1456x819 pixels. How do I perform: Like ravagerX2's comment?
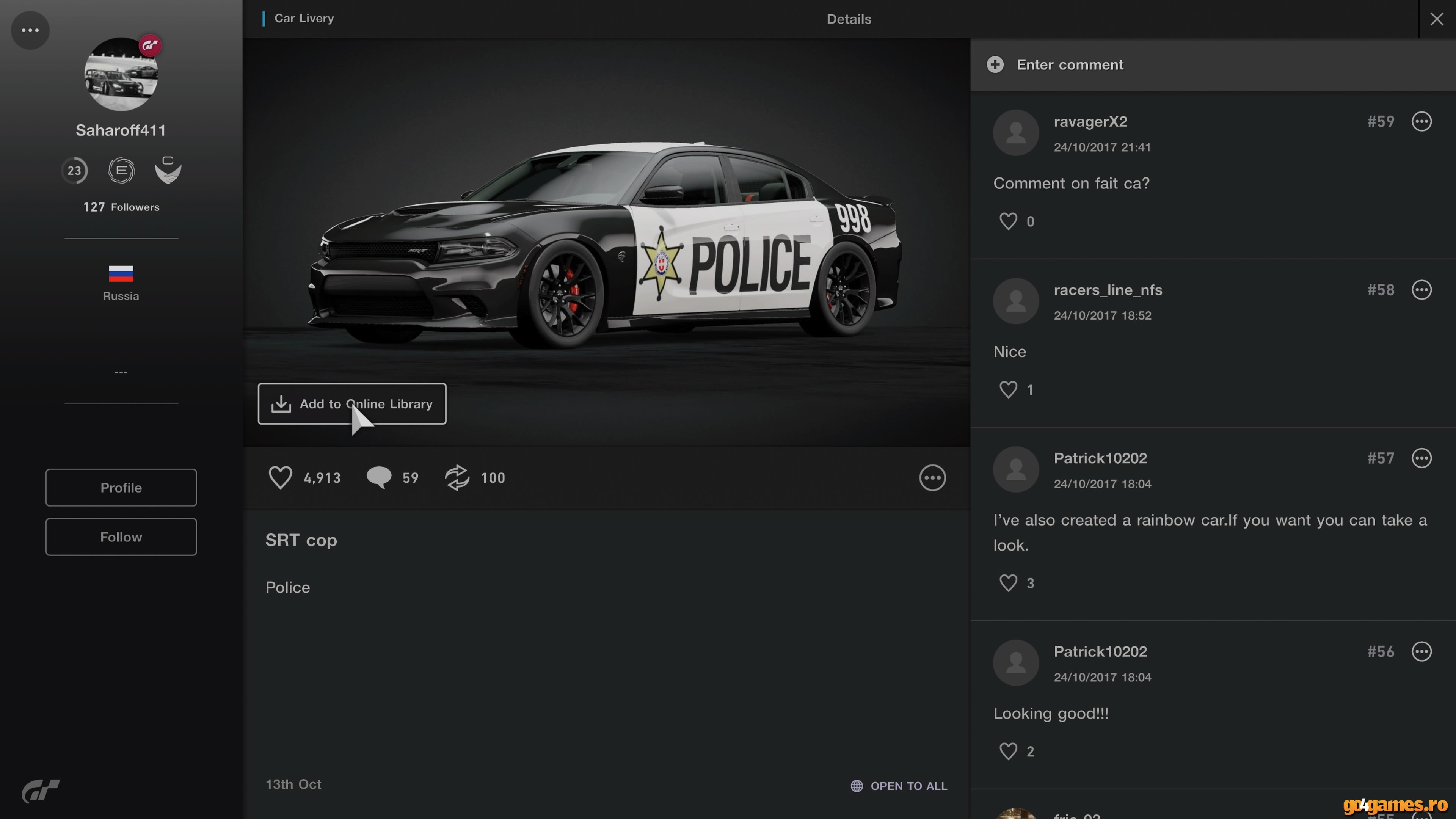pos(1008,221)
